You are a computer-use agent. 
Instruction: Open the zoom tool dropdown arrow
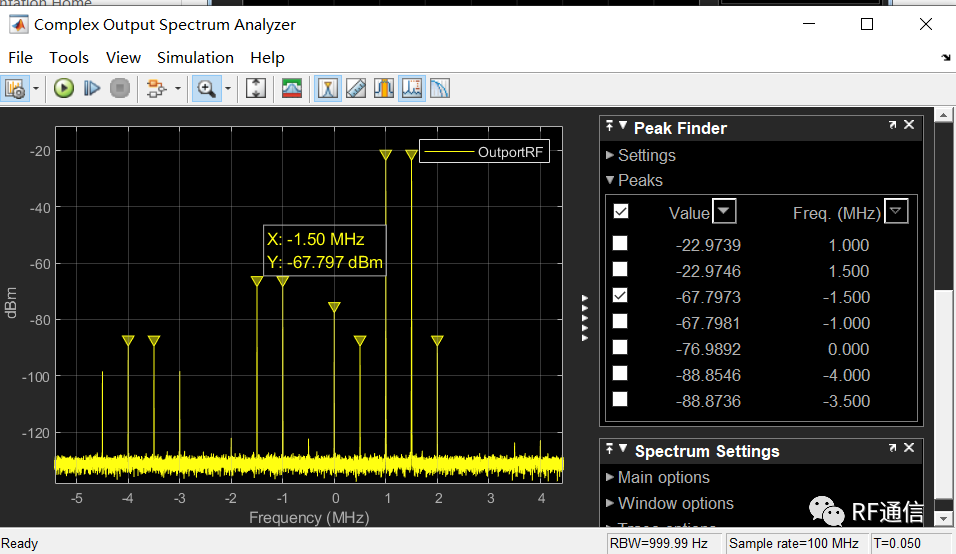(227, 89)
